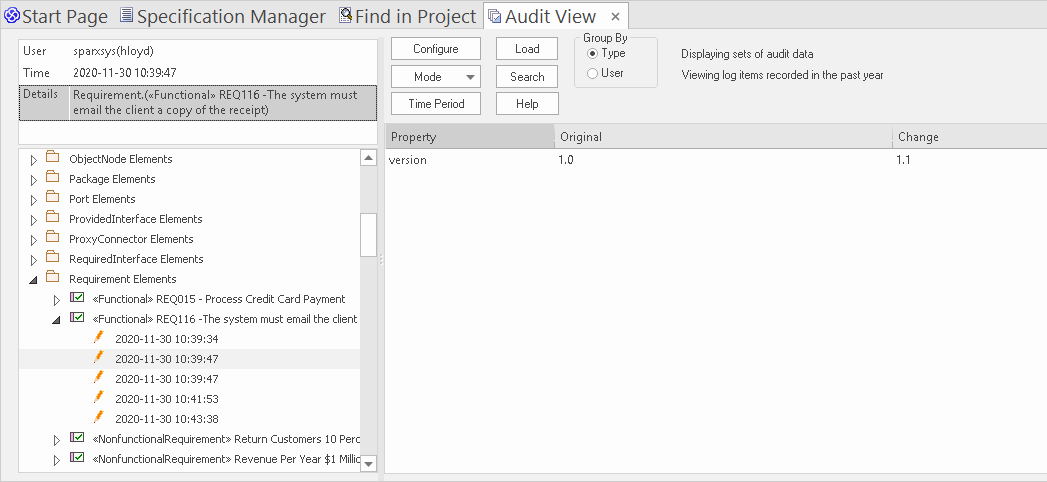1047x482 pixels.
Task: Select the User group-by radio button
Action: click(592, 73)
